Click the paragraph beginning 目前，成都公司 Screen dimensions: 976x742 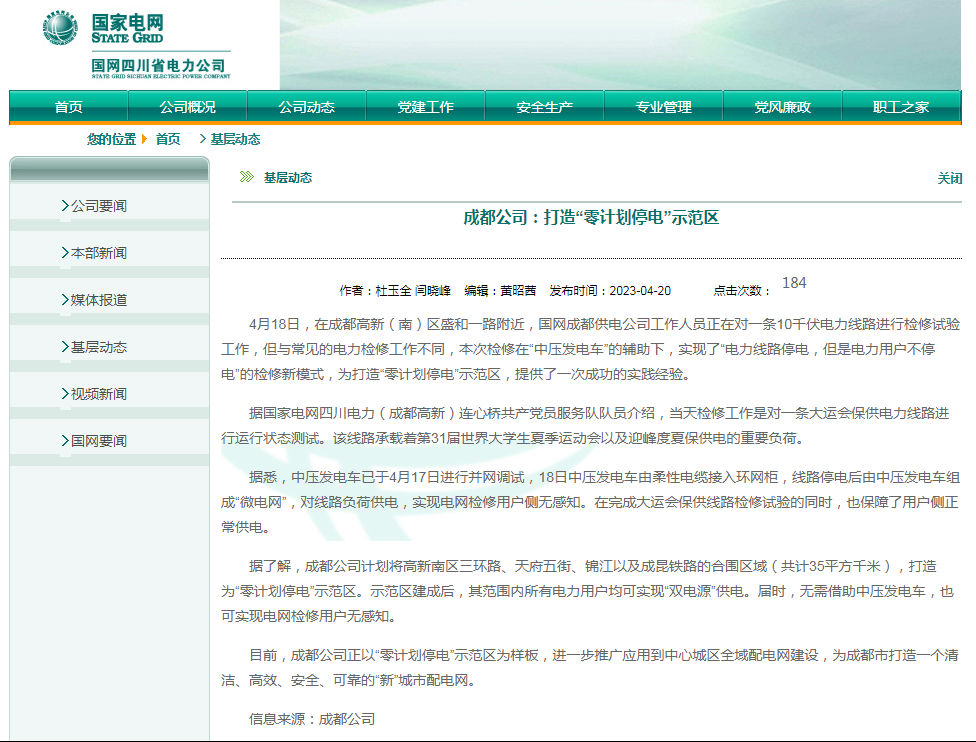[591, 667]
